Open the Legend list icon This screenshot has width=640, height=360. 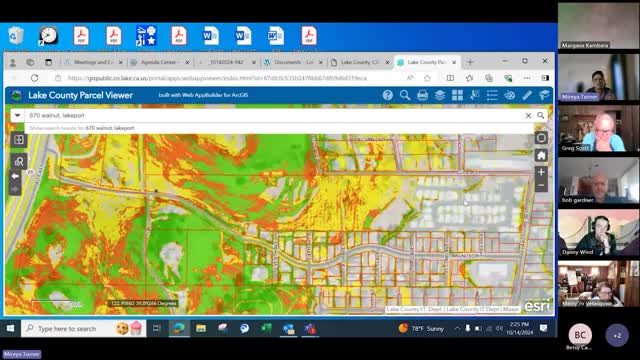coord(492,95)
